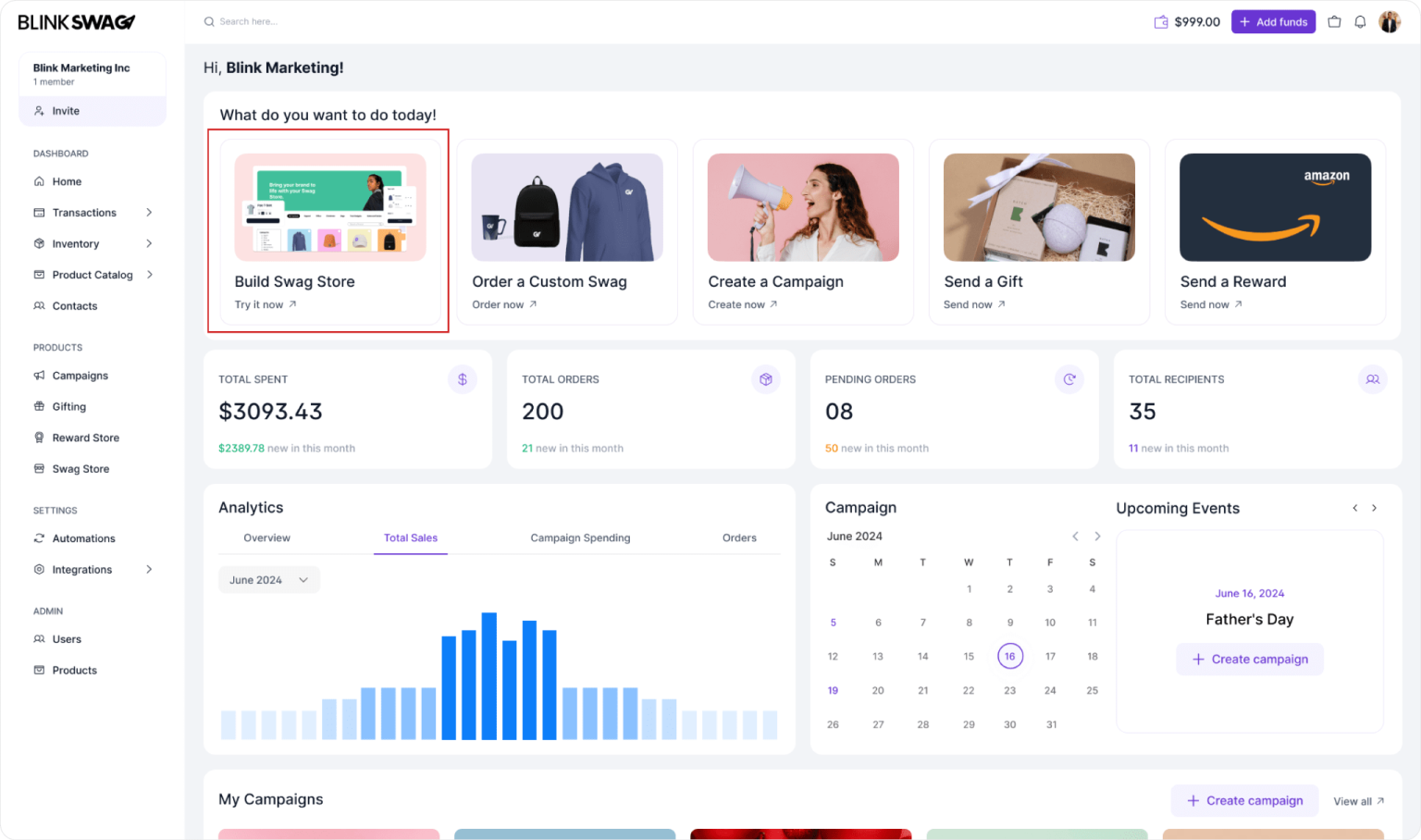Click the Add funds button

click(x=1273, y=20)
